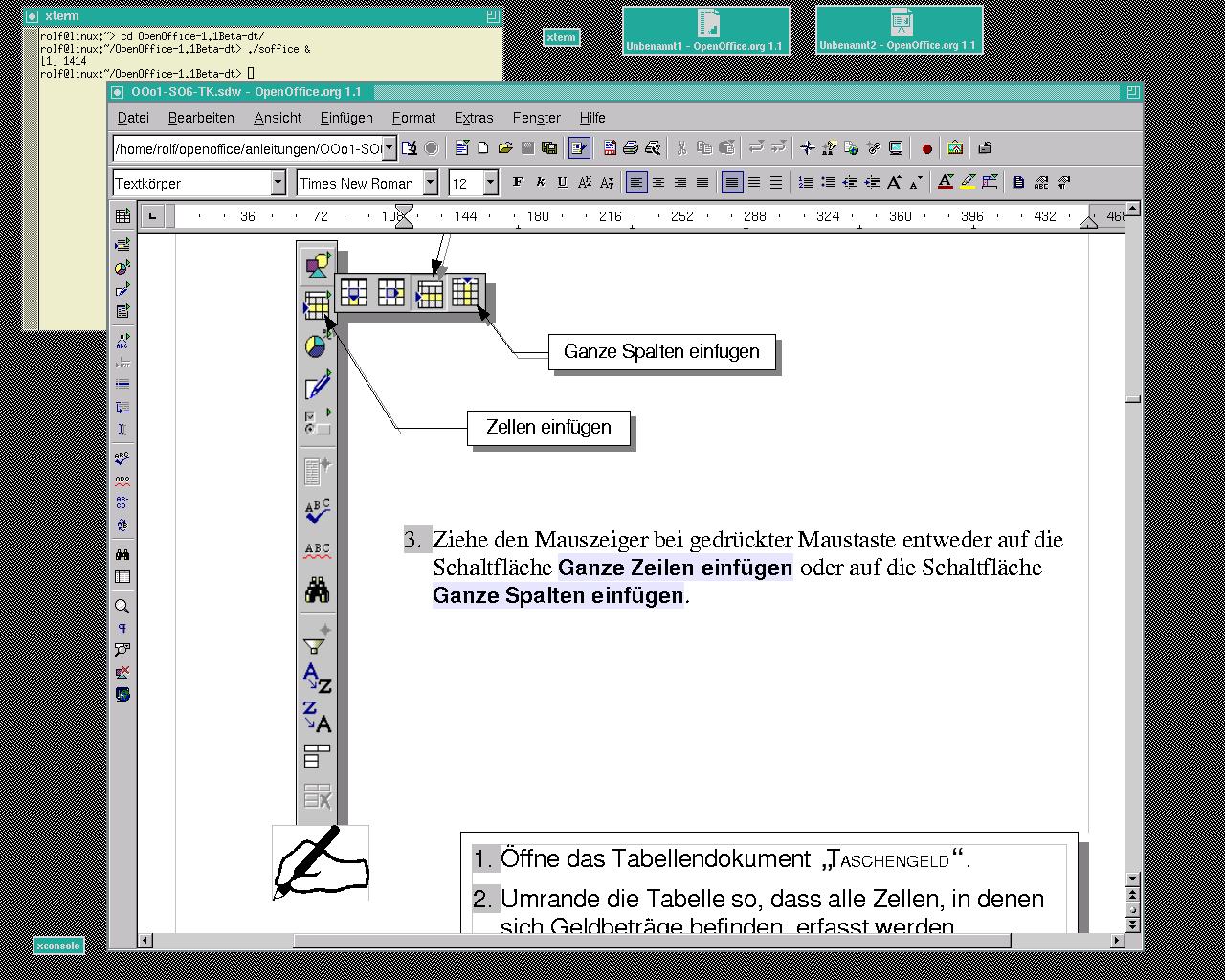Image resolution: width=1225 pixels, height=980 pixels.
Task: Toggle italic formatting
Action: pos(540,183)
